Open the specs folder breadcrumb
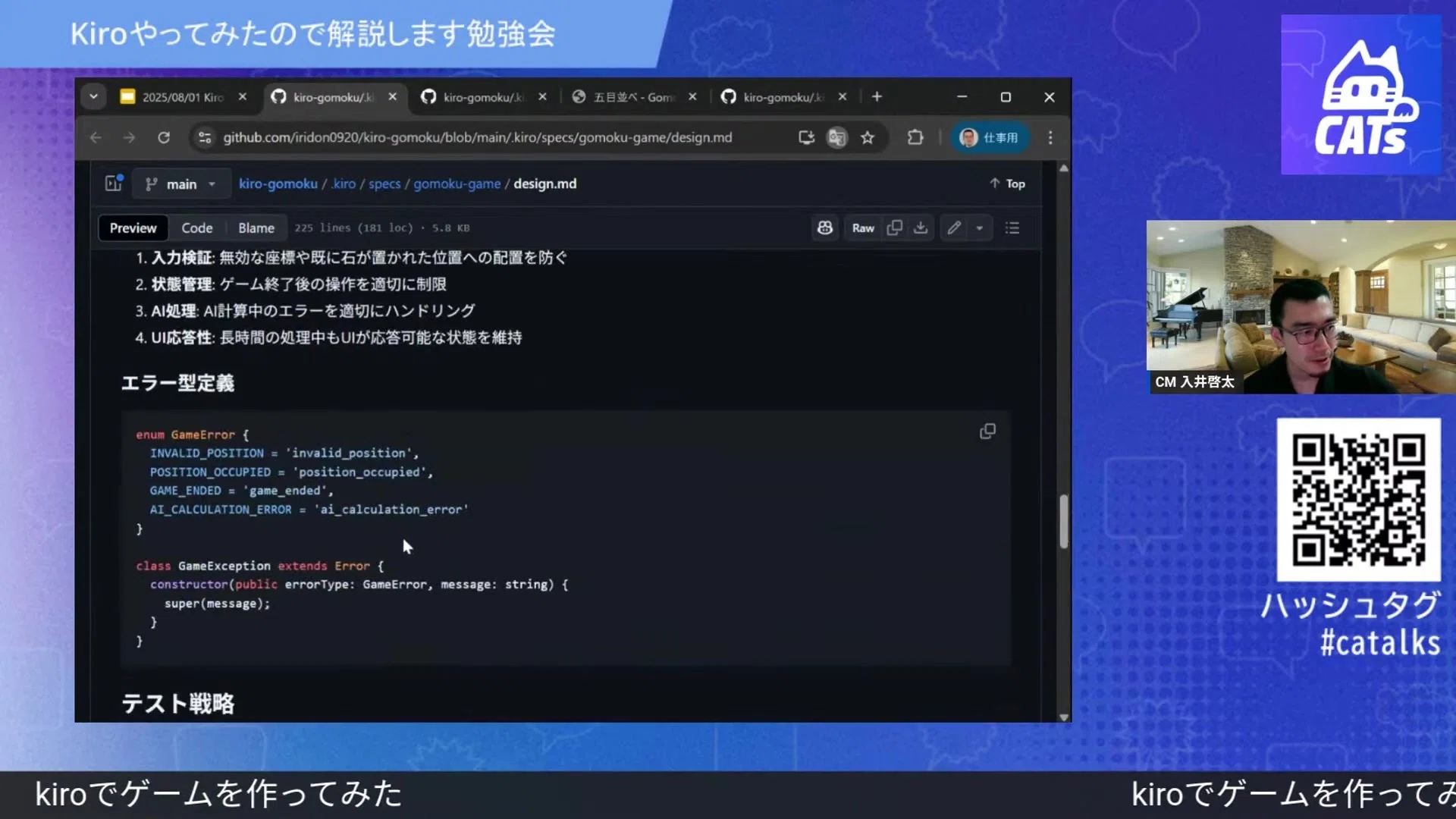 click(x=384, y=184)
